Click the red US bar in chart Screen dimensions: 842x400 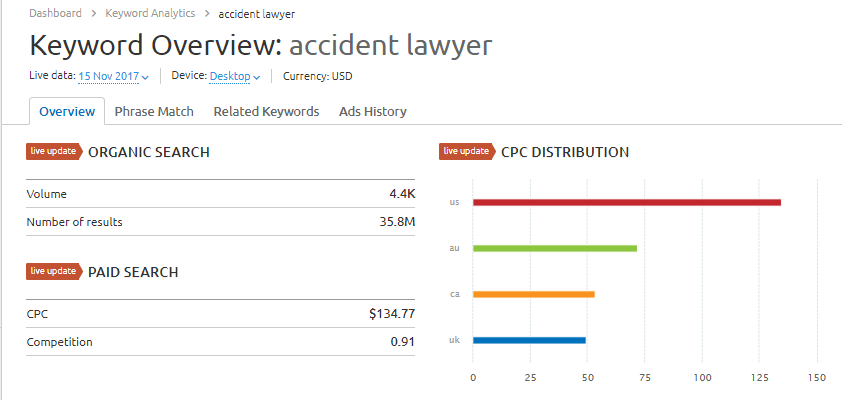[x=627, y=202]
